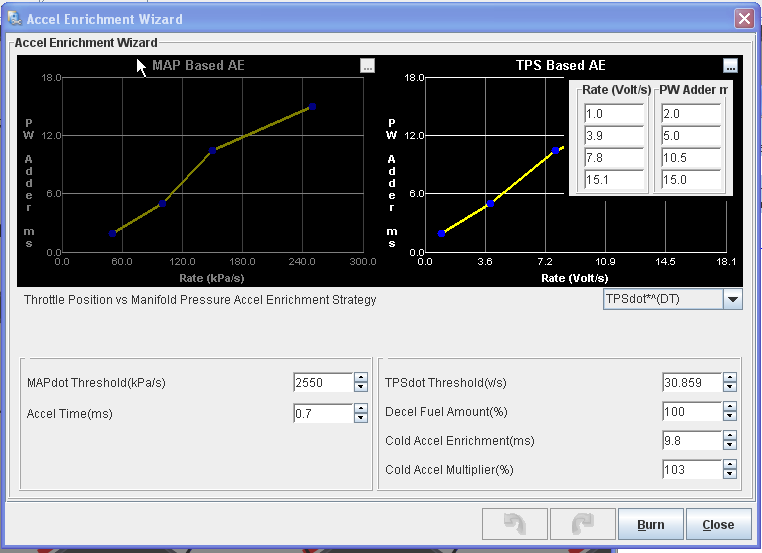
Task: Decrease Decel Fuel Amount using down arrow
Action: (x=730, y=417)
